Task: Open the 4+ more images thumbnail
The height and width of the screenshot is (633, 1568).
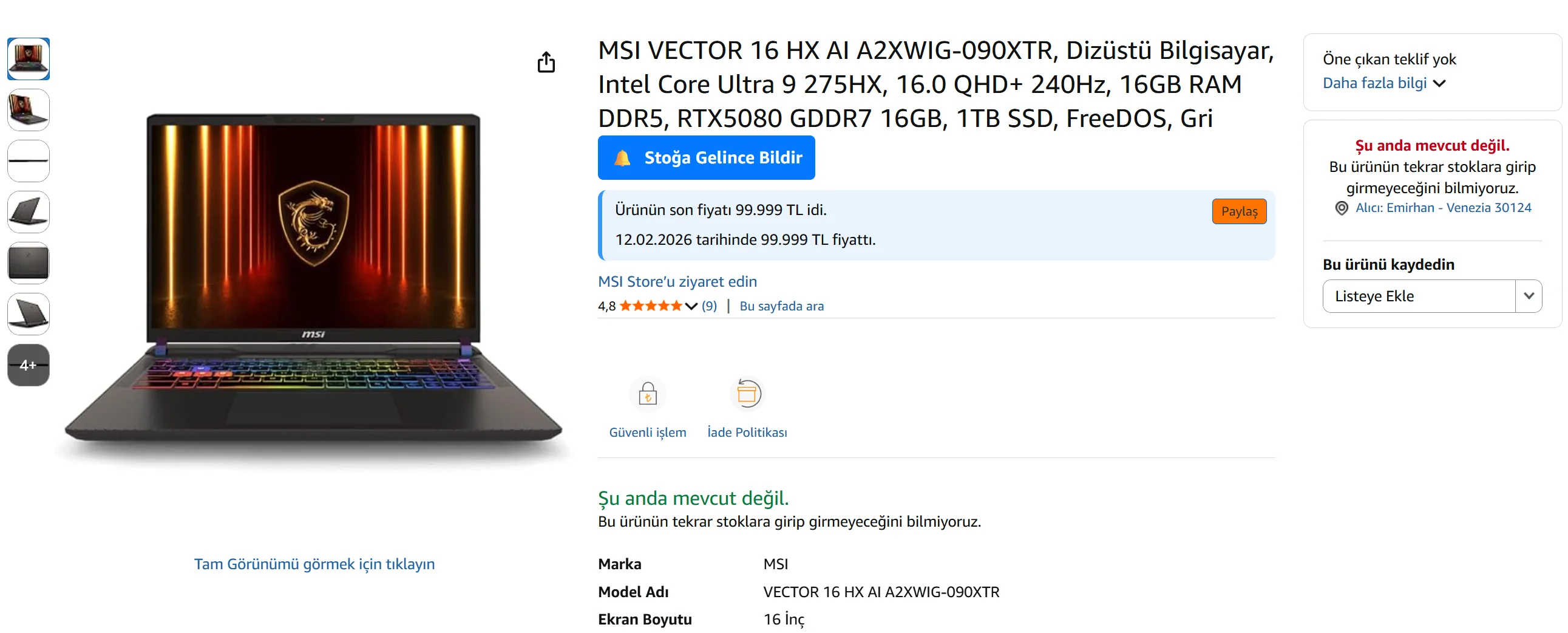Action: pos(28,365)
